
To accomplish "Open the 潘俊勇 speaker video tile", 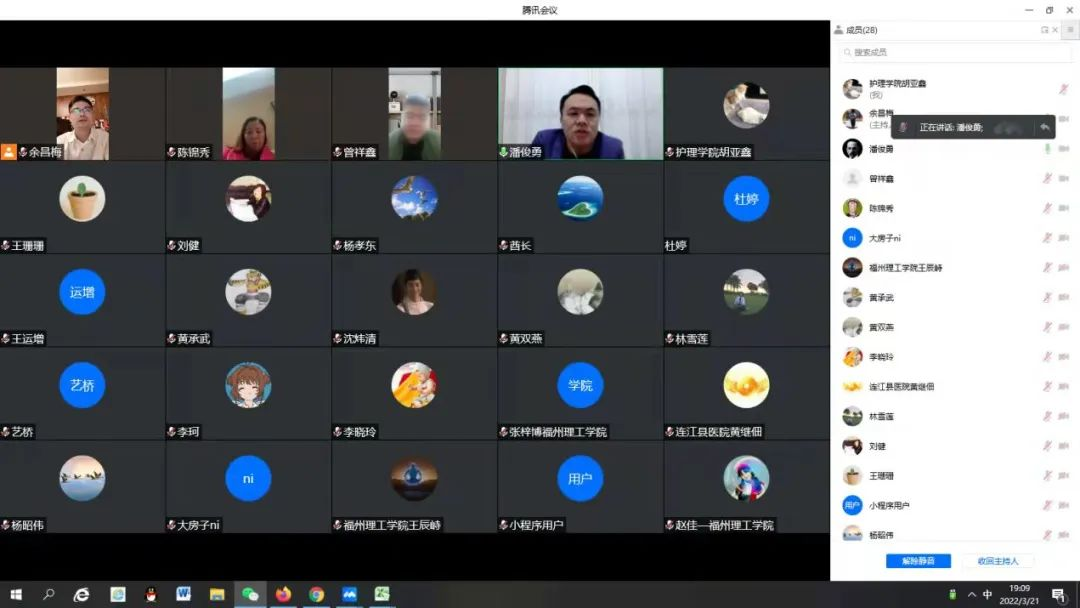I will point(581,114).
